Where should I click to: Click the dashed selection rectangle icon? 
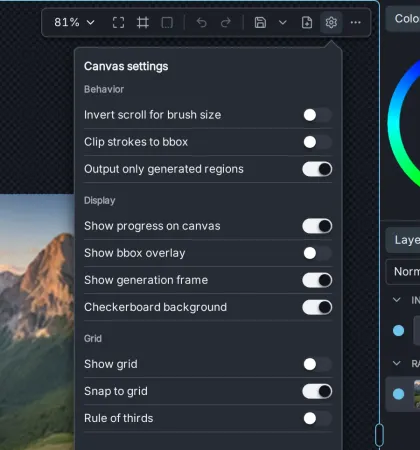[167, 23]
